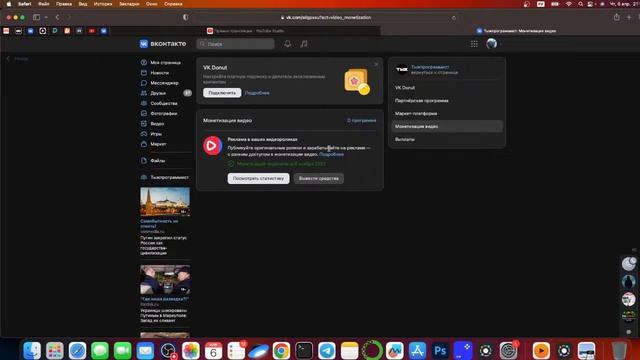Image resolution: width=640 pixels, height=360 pixels.
Task: Open Finder from the Dock
Action: pos(32,350)
